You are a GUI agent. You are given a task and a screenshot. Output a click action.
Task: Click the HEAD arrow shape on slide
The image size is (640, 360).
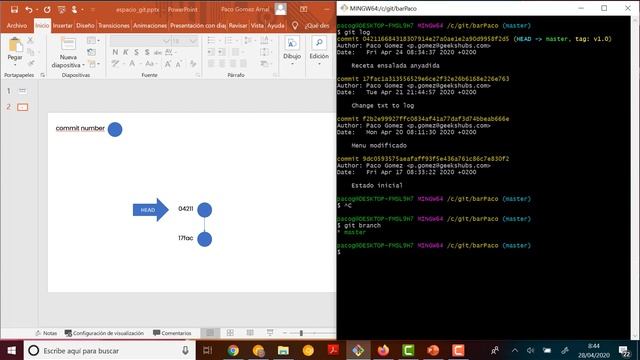click(x=150, y=210)
